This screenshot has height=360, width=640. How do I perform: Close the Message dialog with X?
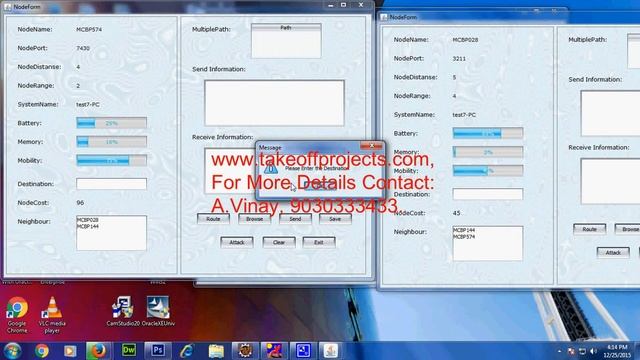click(x=371, y=146)
